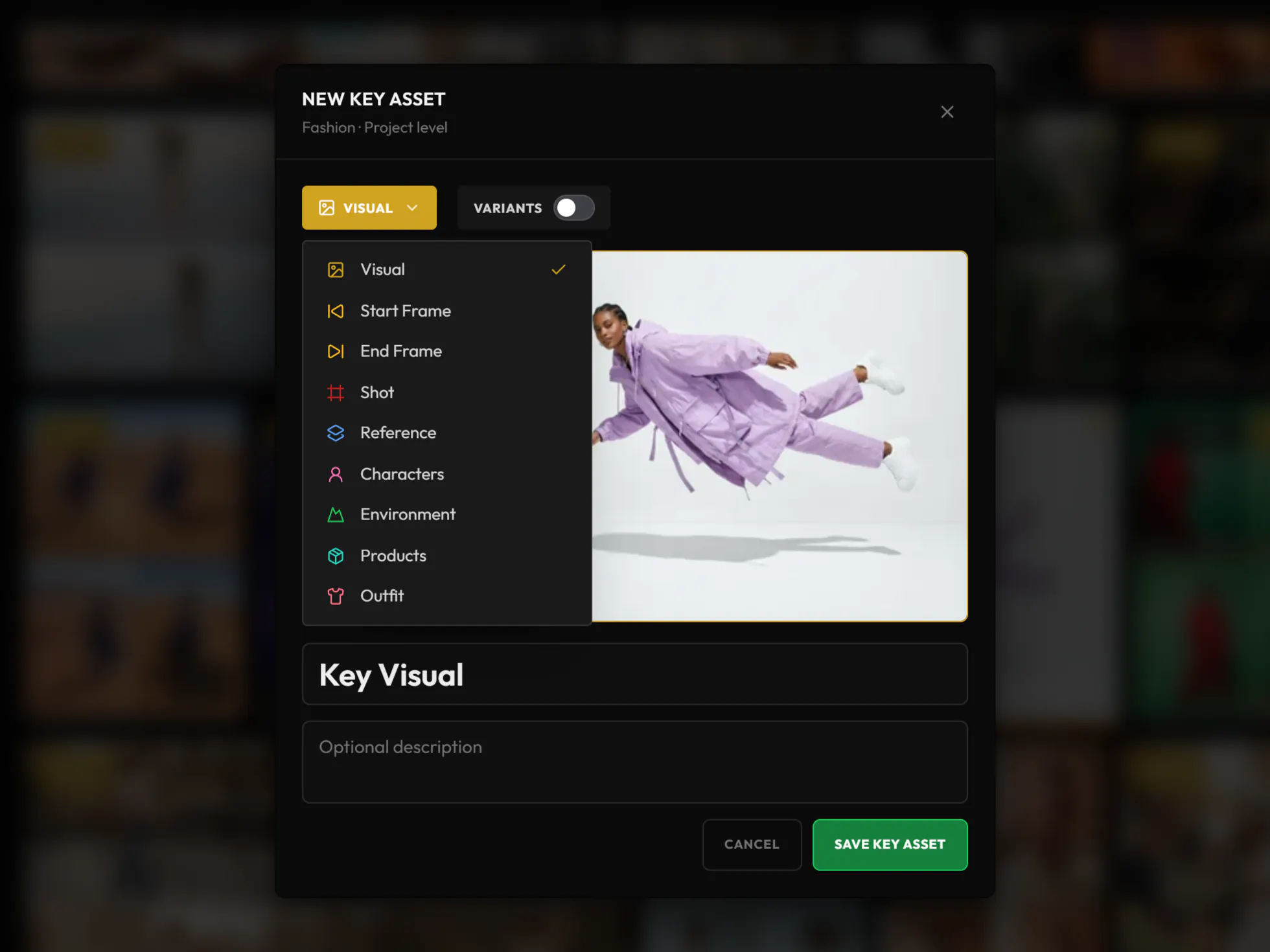Screen dimensions: 1270x952
Task: Choose Environment asset type
Action: pyautogui.click(x=447, y=514)
